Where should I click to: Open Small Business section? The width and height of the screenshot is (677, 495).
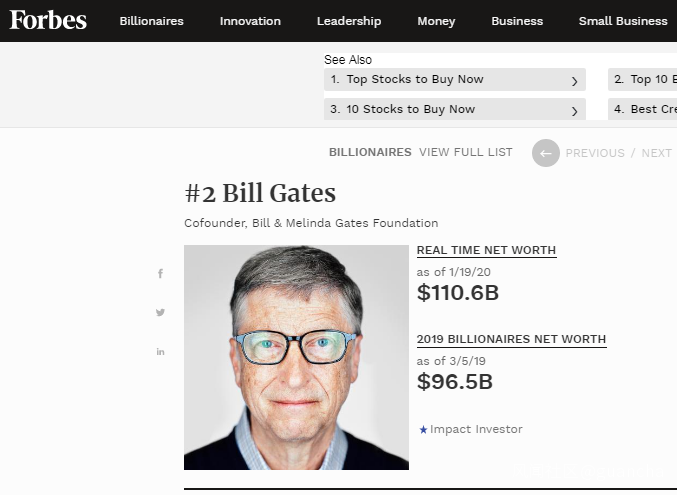[622, 21]
